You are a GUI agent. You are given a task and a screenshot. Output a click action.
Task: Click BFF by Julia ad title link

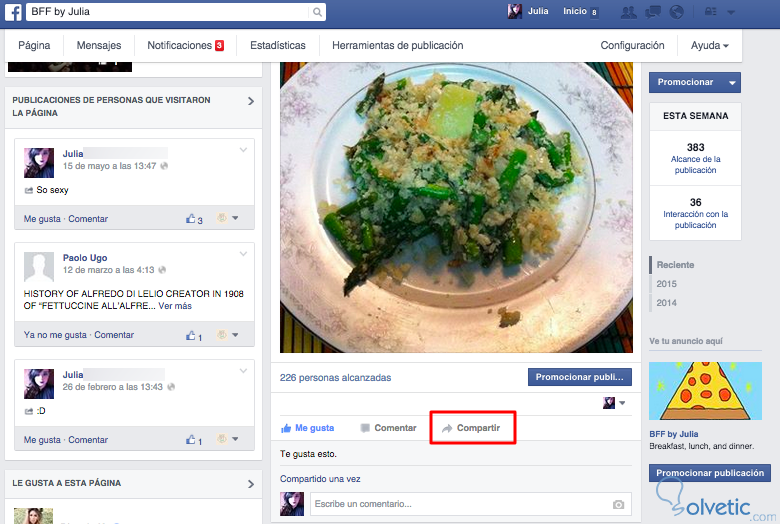[674, 434]
